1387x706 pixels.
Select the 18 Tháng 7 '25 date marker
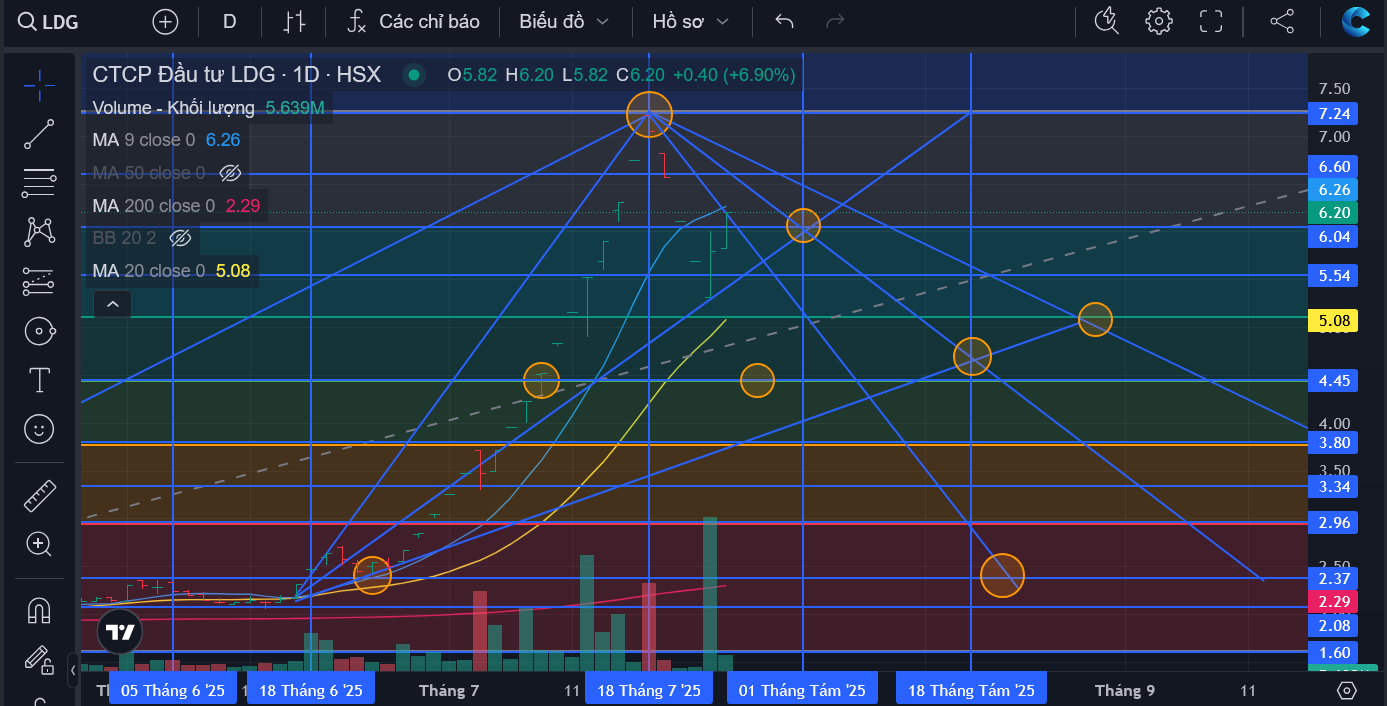[x=649, y=690]
